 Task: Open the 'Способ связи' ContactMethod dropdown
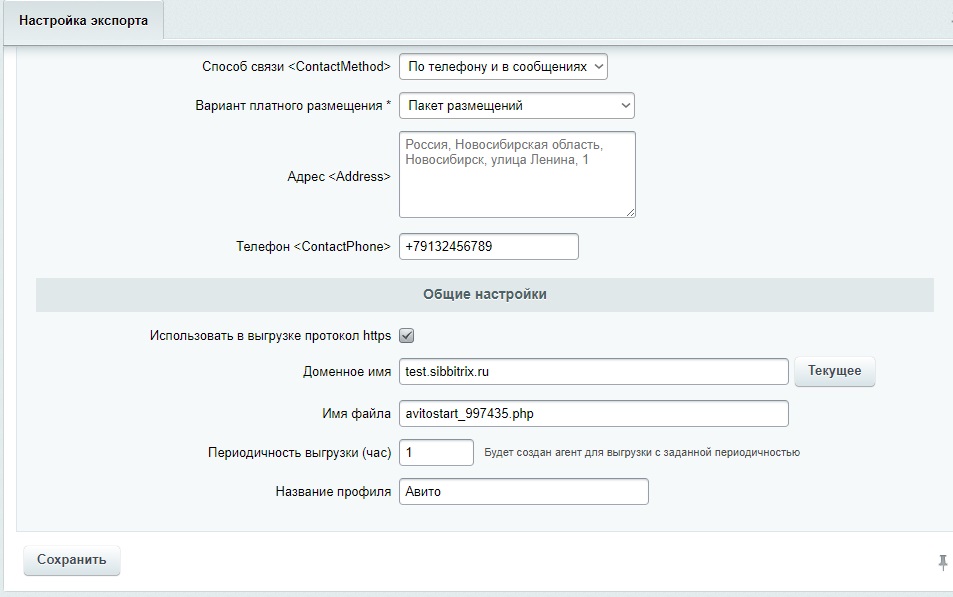point(503,66)
